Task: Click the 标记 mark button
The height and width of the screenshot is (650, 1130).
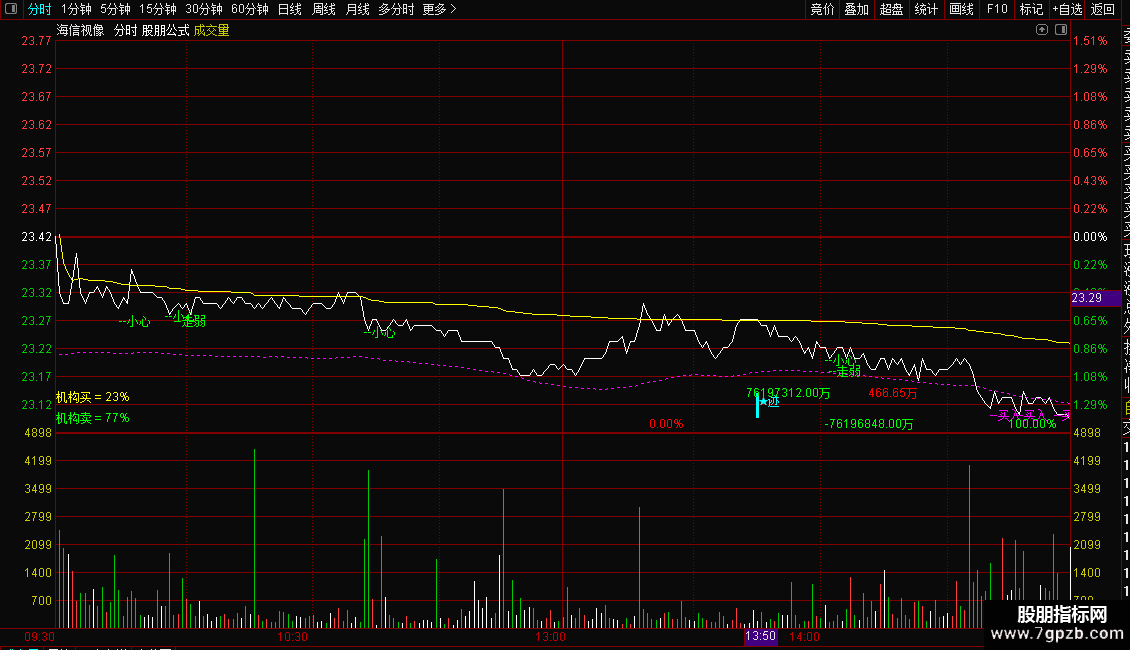Action: tap(1031, 9)
